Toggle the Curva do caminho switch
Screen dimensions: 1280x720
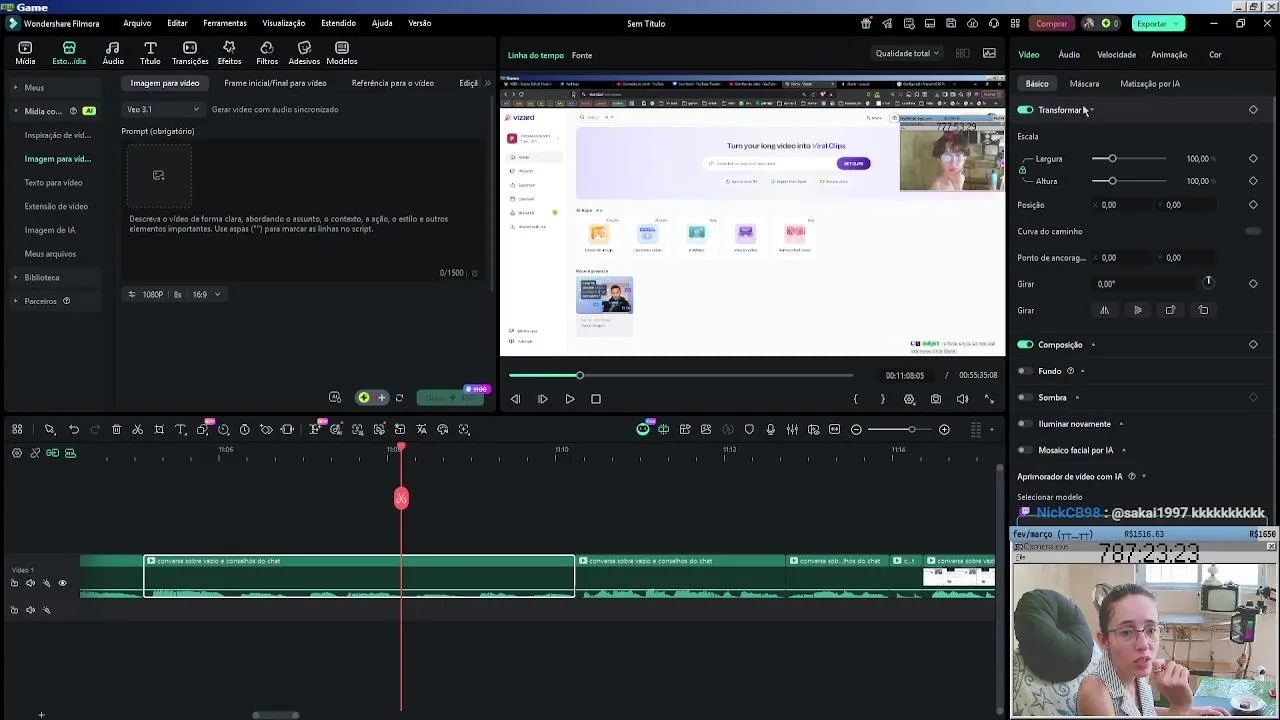(1253, 231)
